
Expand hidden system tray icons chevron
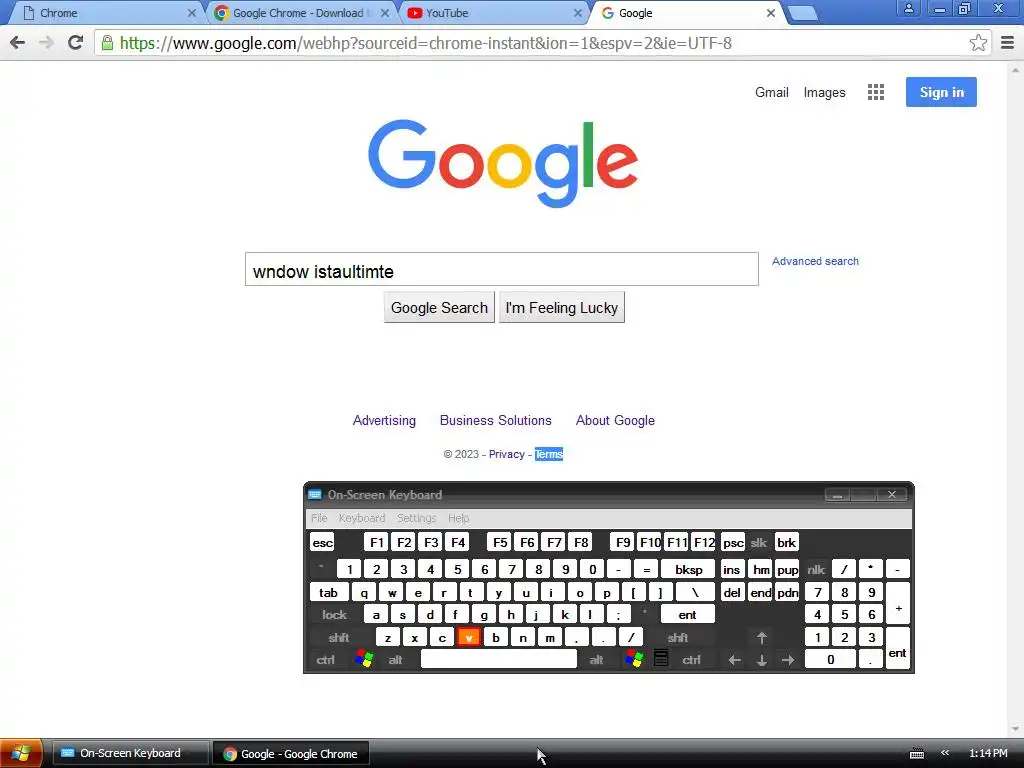[x=945, y=753]
